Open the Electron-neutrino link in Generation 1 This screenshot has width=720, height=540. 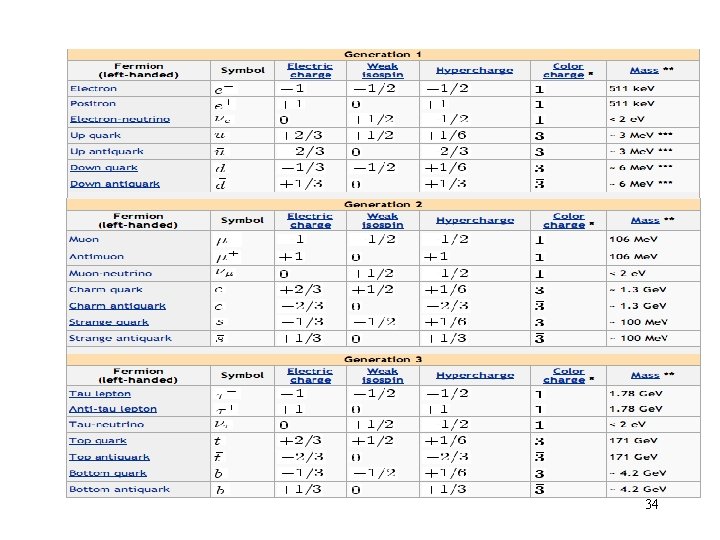click(x=120, y=119)
